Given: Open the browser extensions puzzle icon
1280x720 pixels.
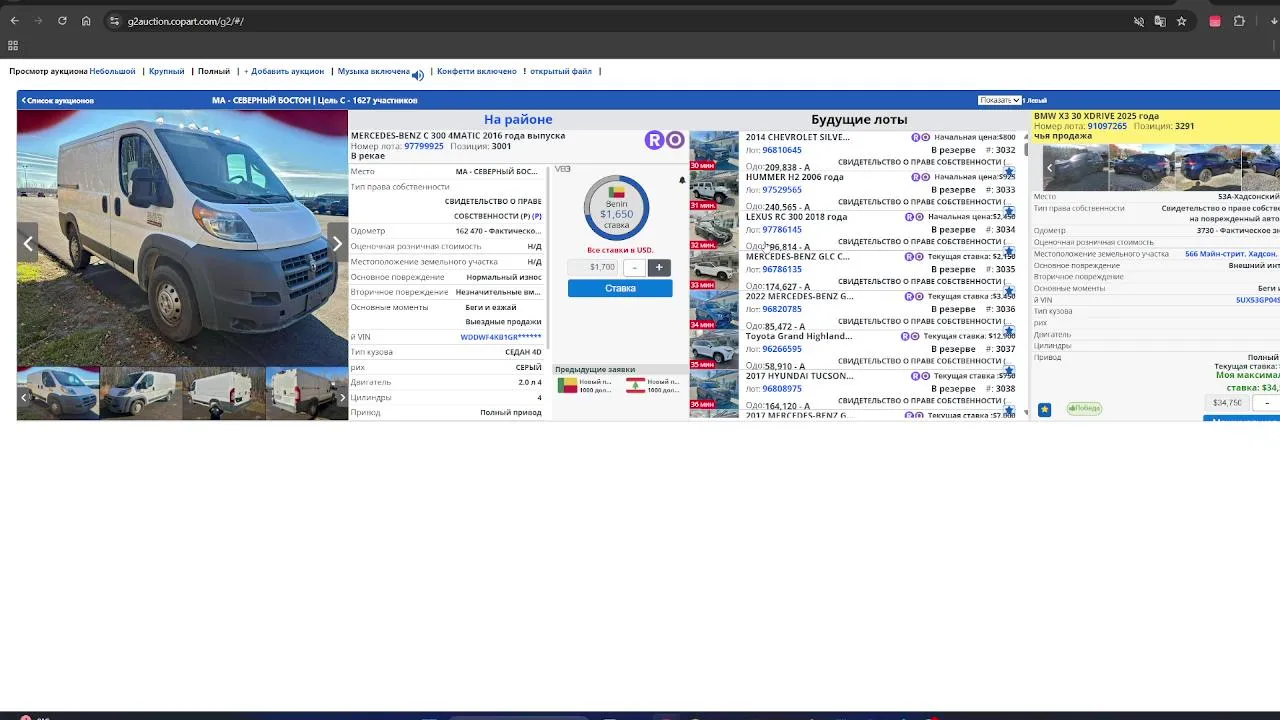Looking at the screenshot, I should point(1239,21).
